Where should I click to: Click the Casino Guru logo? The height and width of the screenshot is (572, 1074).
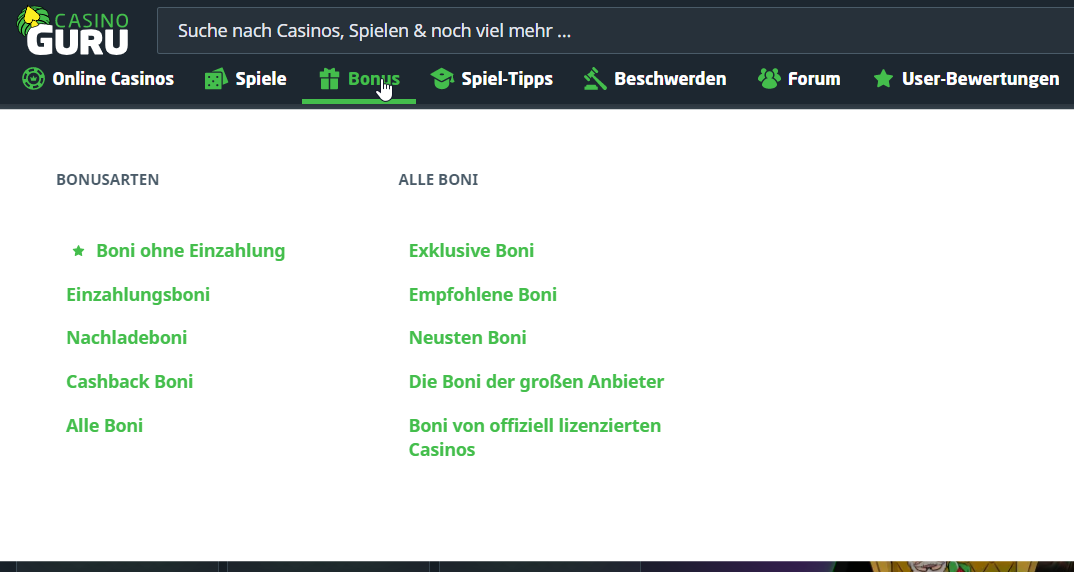pyautogui.click(x=74, y=30)
